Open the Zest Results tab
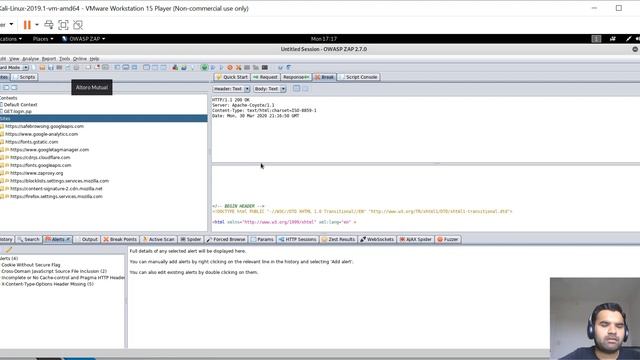This screenshot has width=640, height=360. (x=338, y=239)
